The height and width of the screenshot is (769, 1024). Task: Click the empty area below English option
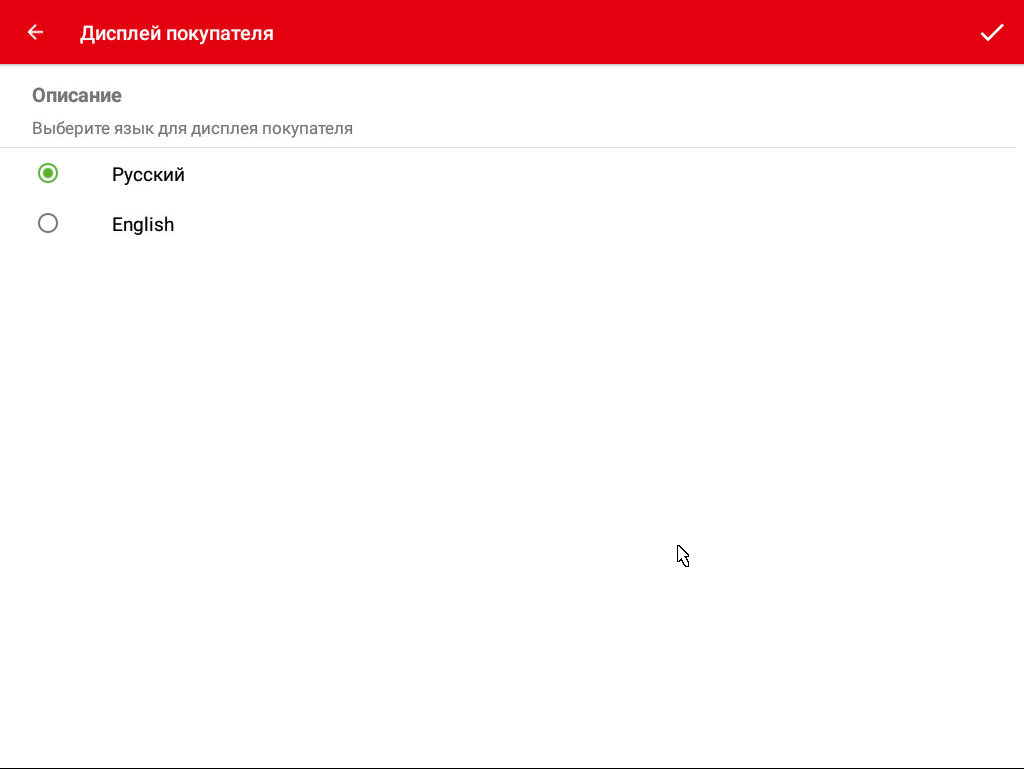click(400, 400)
